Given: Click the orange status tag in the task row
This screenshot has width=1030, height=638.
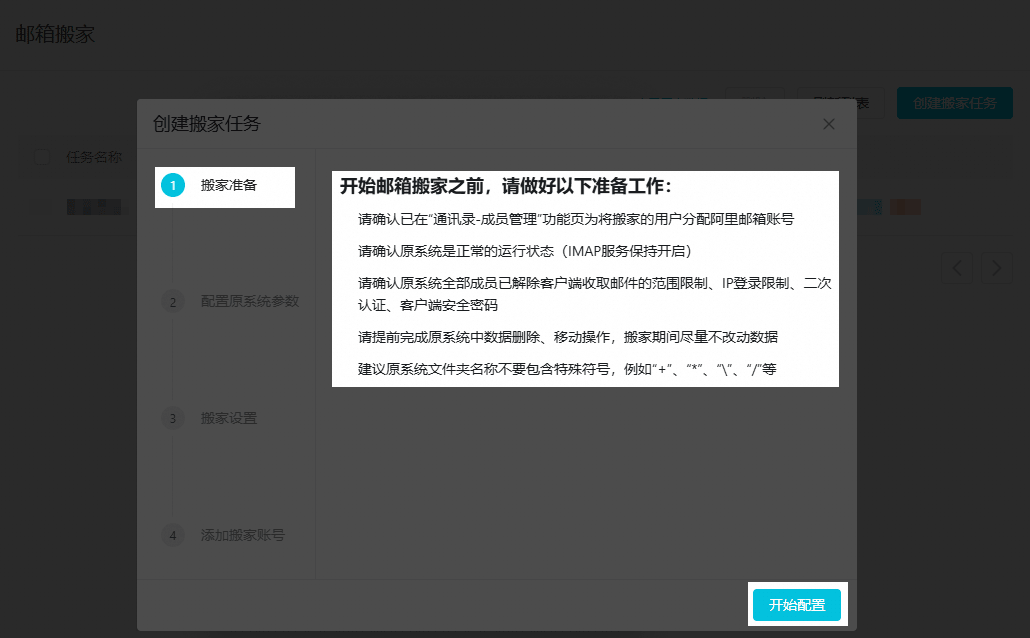Looking at the screenshot, I should point(905,206).
